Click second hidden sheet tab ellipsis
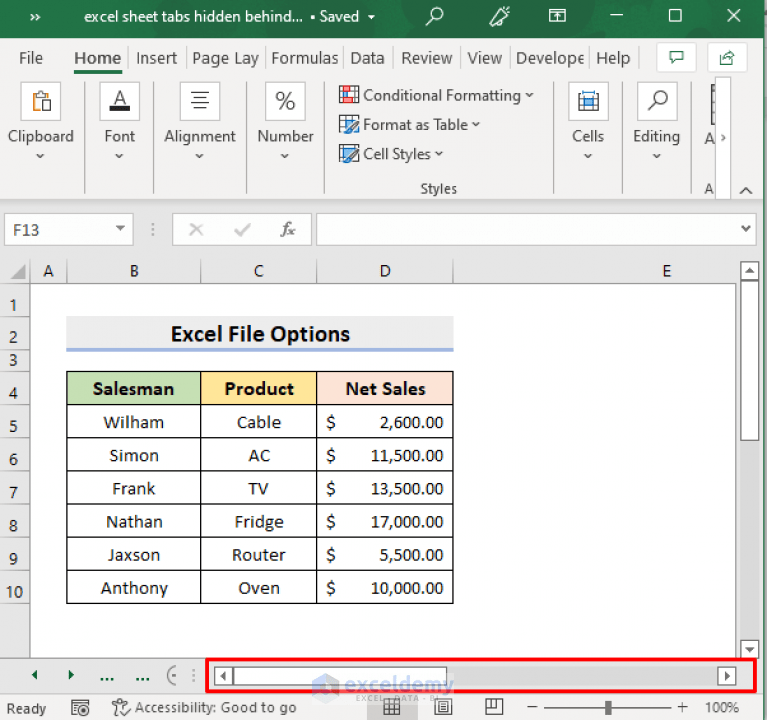This screenshot has width=767, height=720. coord(142,677)
